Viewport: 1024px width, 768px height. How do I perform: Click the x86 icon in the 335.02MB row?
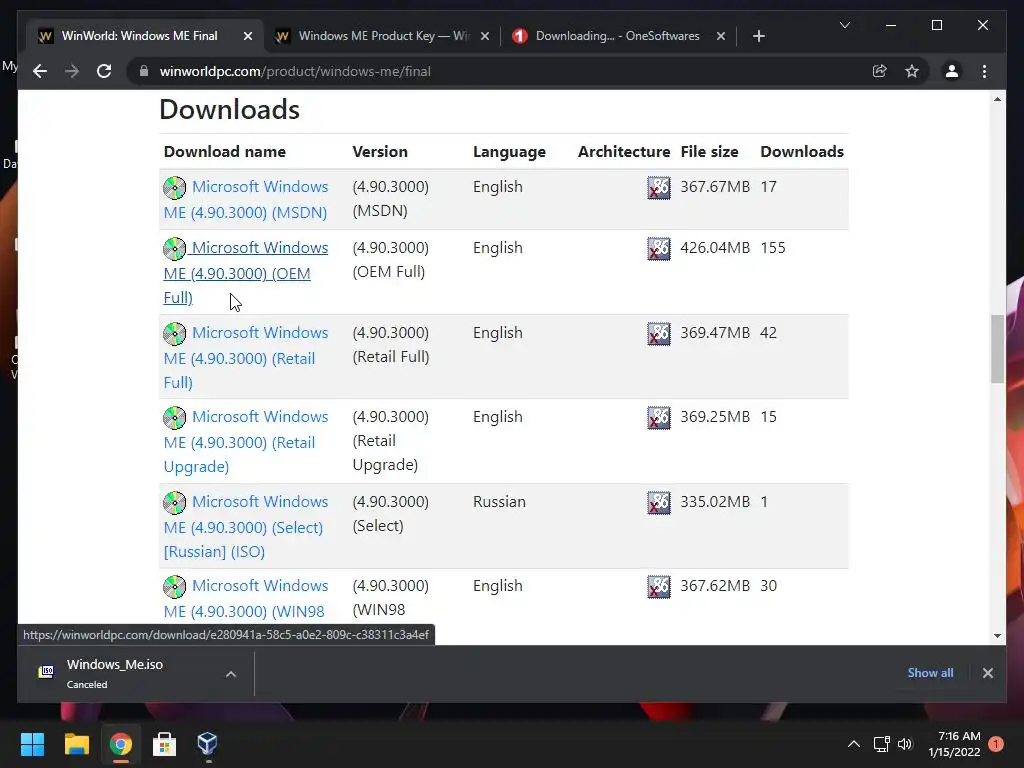(x=658, y=502)
